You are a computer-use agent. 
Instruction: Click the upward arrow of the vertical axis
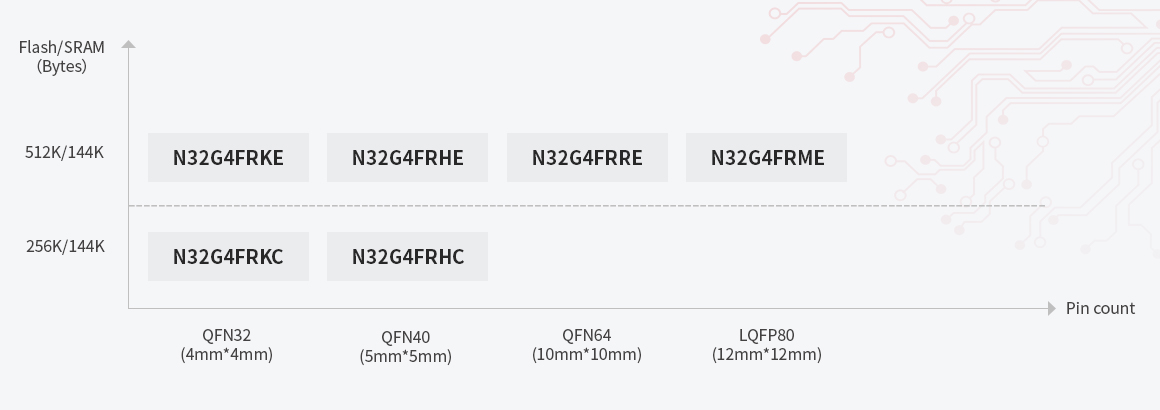[x=128, y=44]
